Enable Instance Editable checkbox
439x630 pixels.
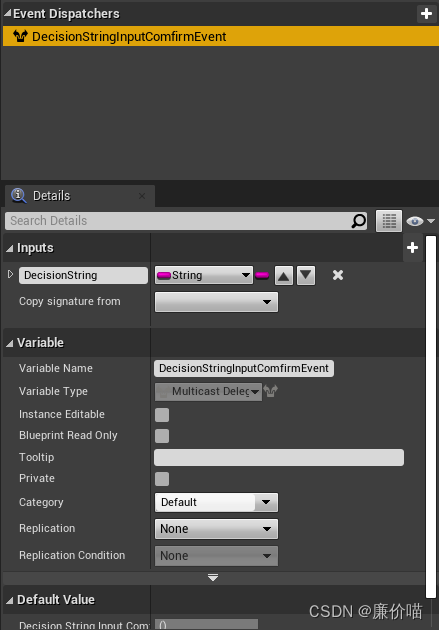[x=162, y=415]
